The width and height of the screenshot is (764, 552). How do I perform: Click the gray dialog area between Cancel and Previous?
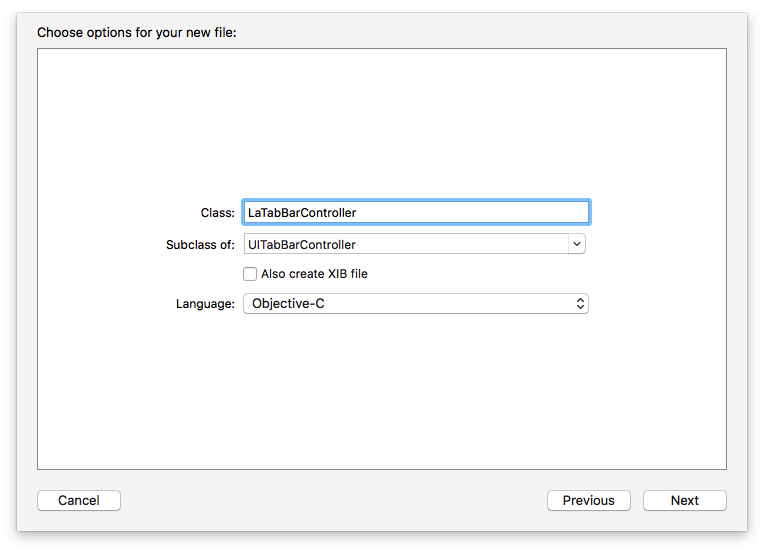pos(330,500)
